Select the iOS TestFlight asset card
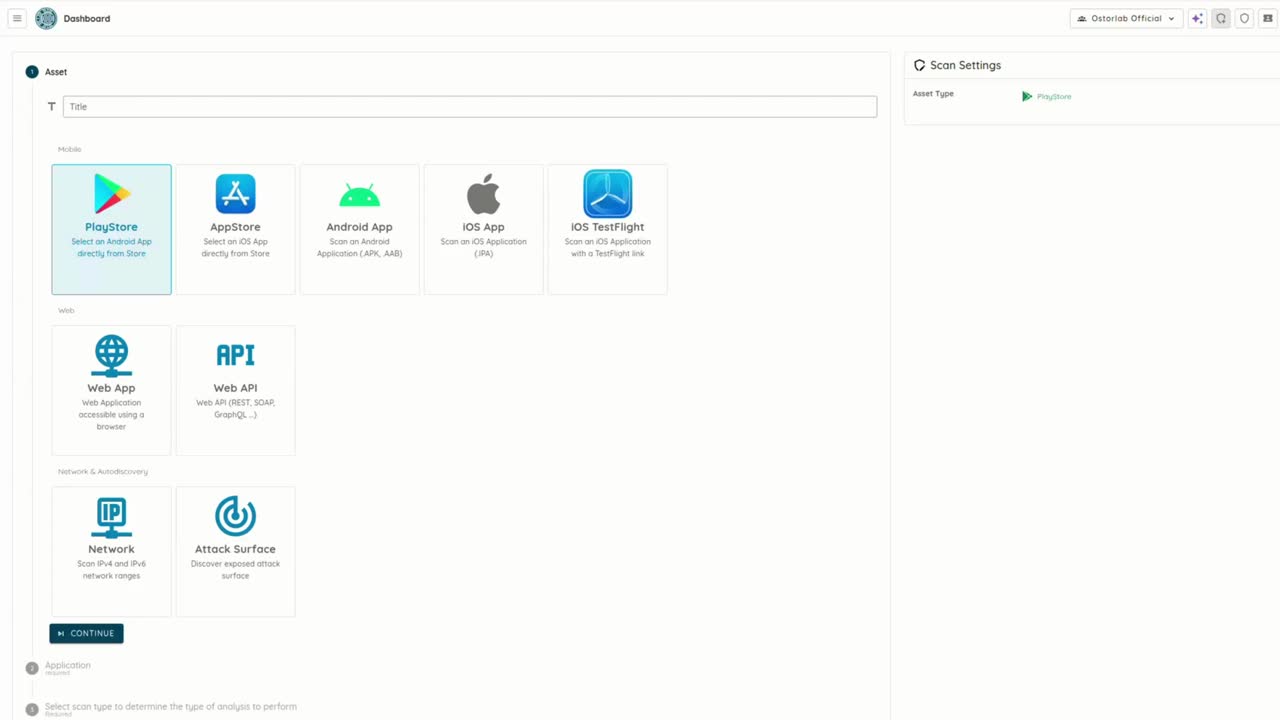The width and height of the screenshot is (1280, 720). pyautogui.click(x=607, y=229)
